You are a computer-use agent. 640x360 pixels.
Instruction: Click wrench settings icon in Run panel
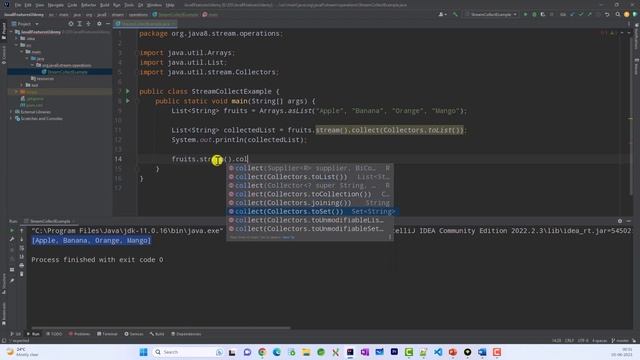click(12, 239)
